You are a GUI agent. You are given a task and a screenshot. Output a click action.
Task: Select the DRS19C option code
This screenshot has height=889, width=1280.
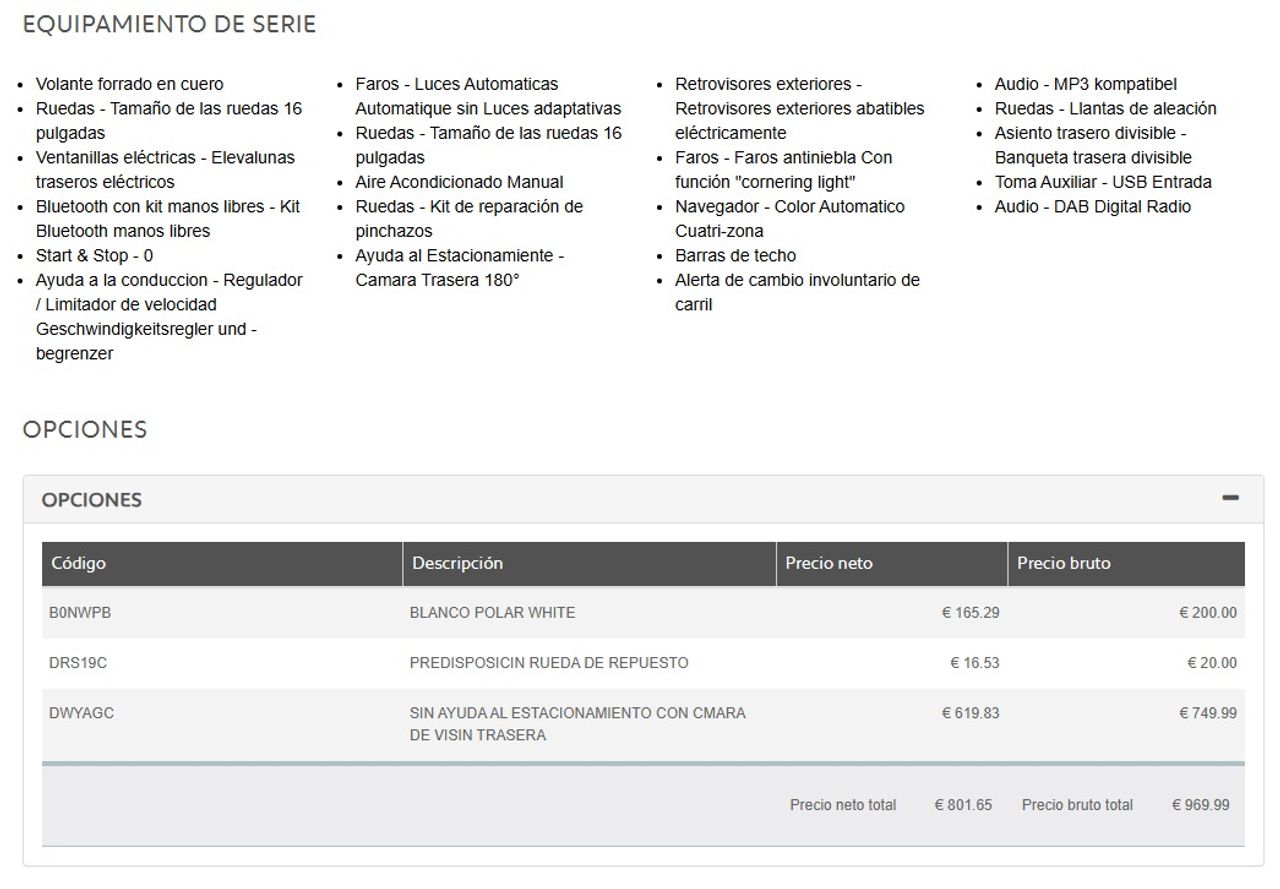(x=74, y=662)
